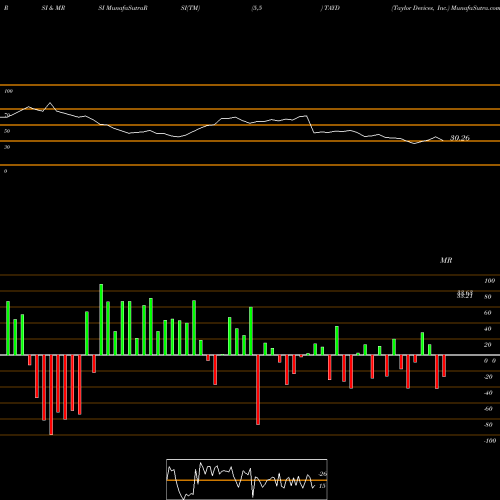
Task: Click the orange midline inside the mini chart
Action: point(247,480)
